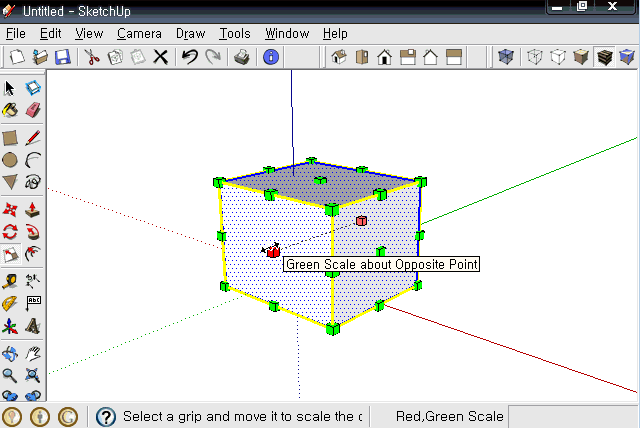Viewport: 640px width, 428px height.
Task: Choose the Rotate tool
Action: pyautogui.click(x=10, y=232)
